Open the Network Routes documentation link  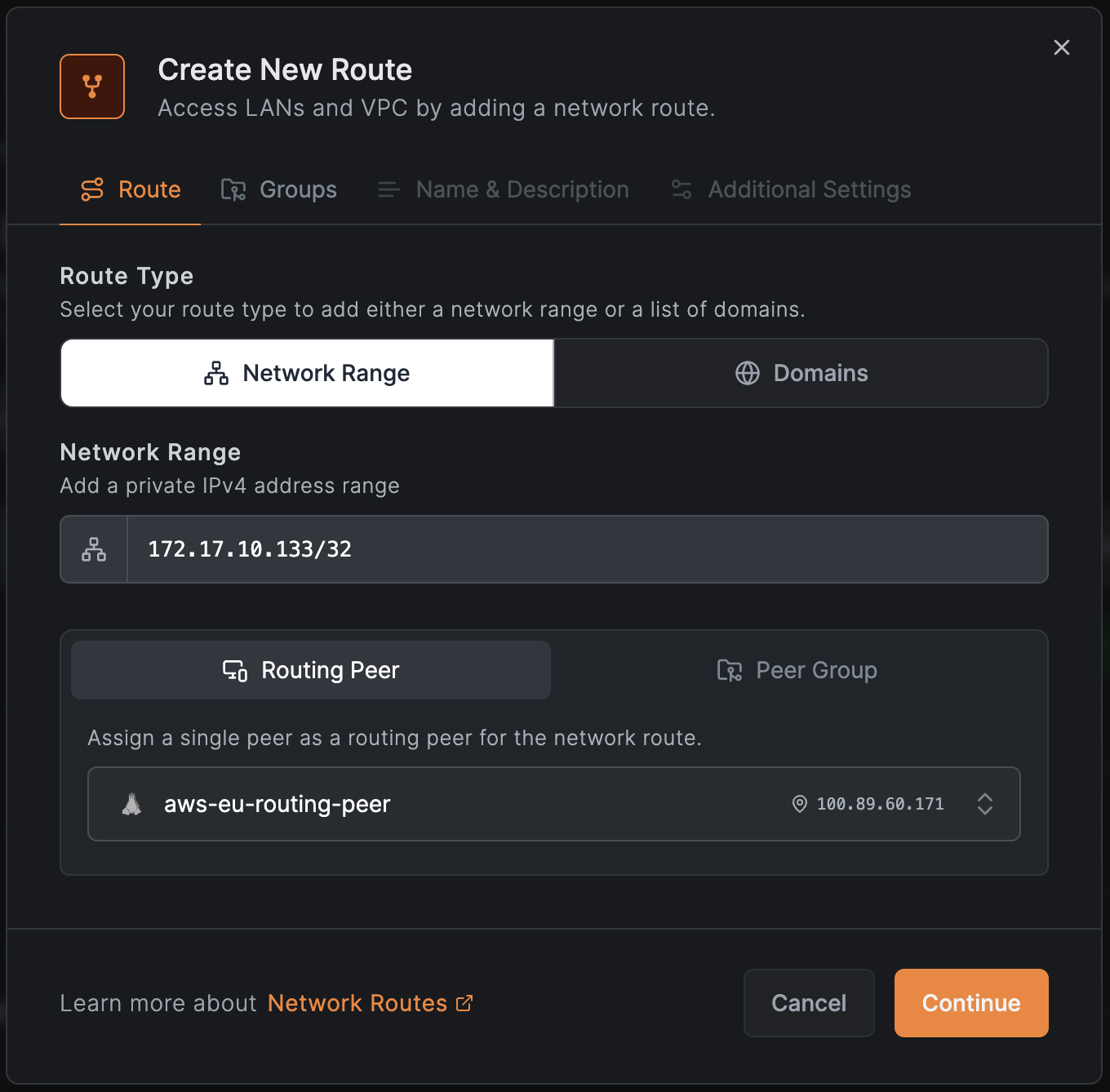pyautogui.click(x=357, y=1003)
